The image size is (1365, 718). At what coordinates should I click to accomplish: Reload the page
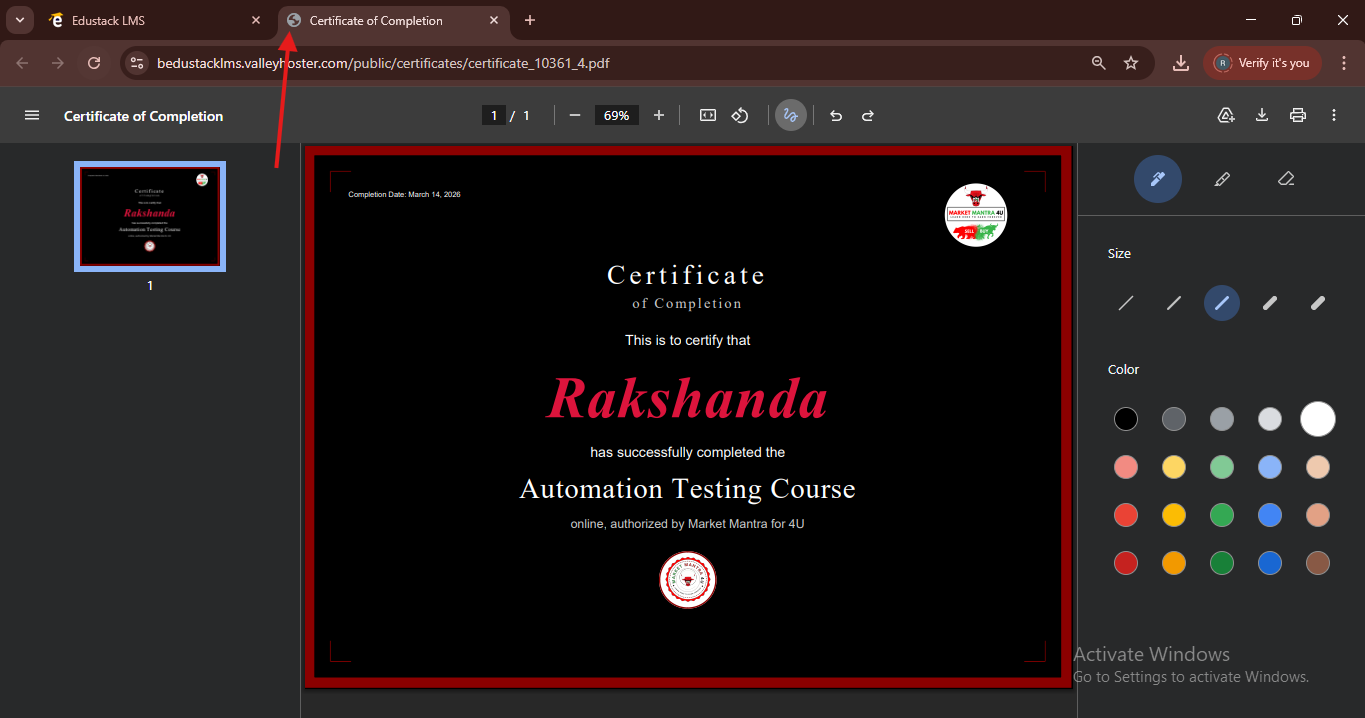94,63
